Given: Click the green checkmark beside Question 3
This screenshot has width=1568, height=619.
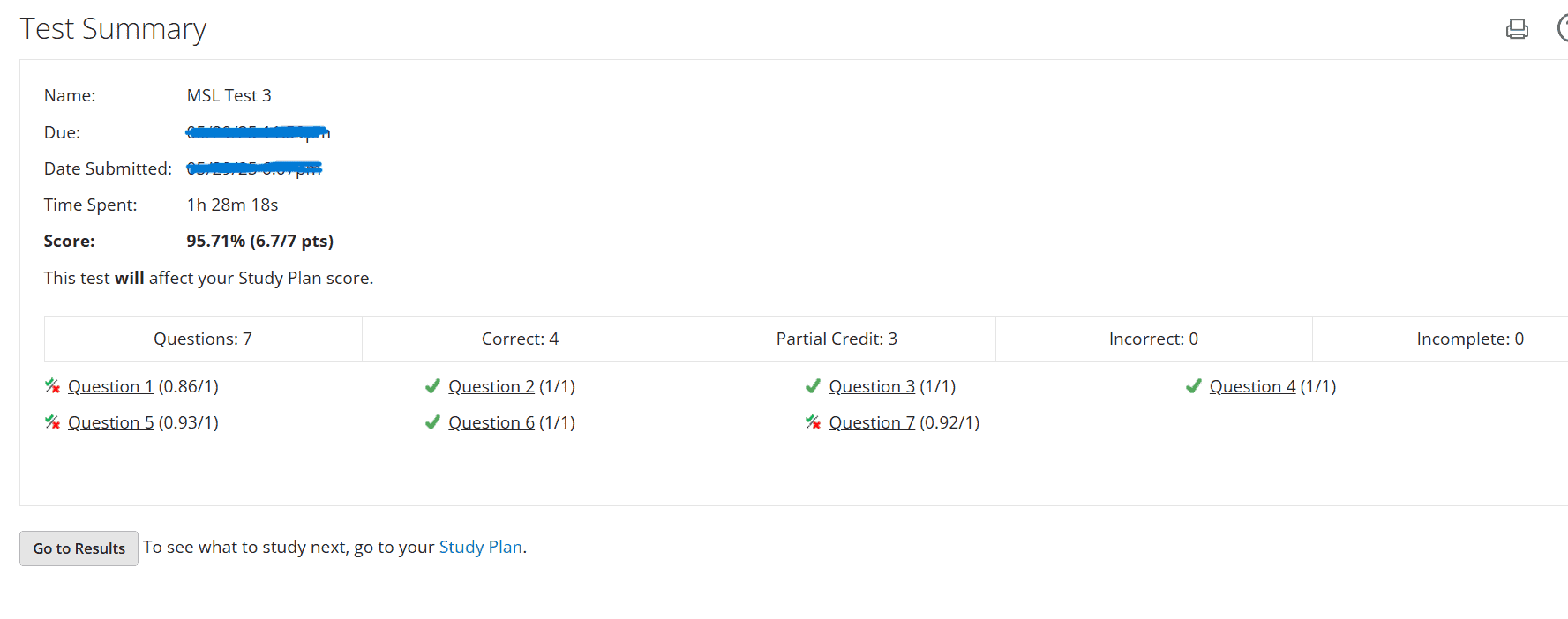Looking at the screenshot, I should pos(813,385).
